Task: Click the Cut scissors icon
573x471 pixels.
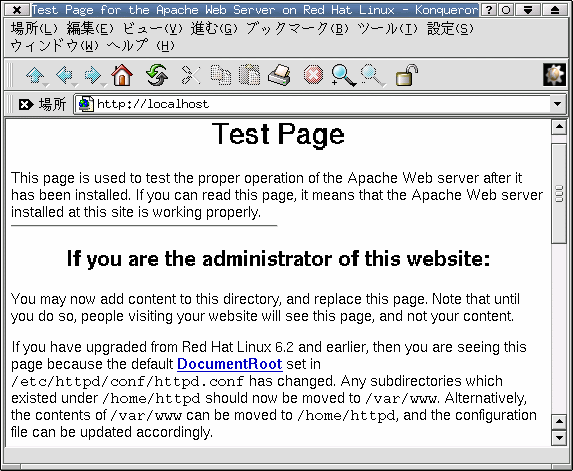Action: point(191,75)
